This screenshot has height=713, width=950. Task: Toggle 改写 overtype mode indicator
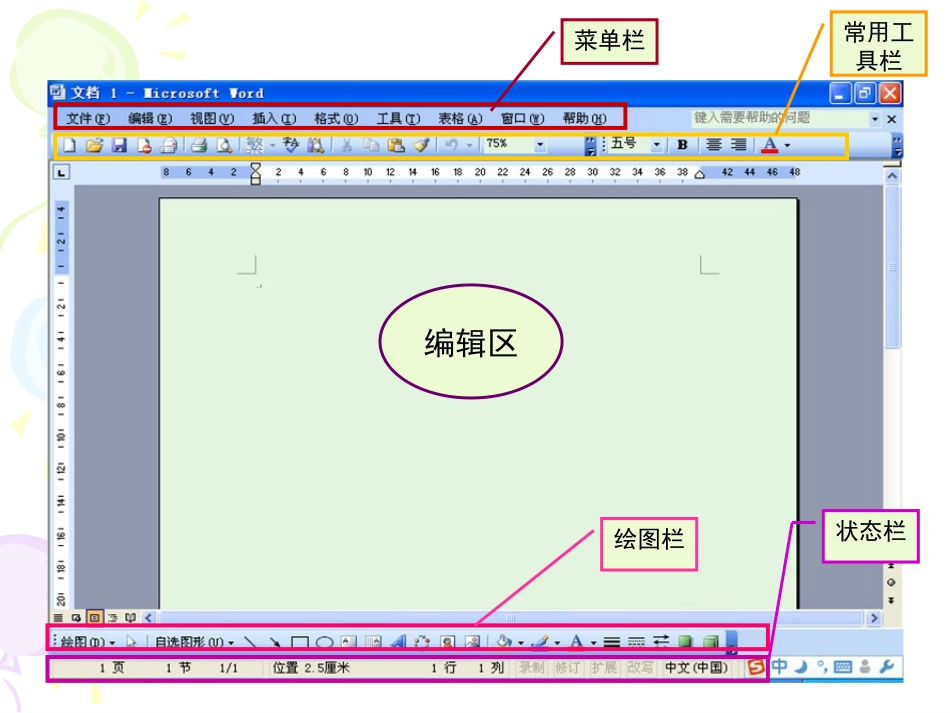640,668
